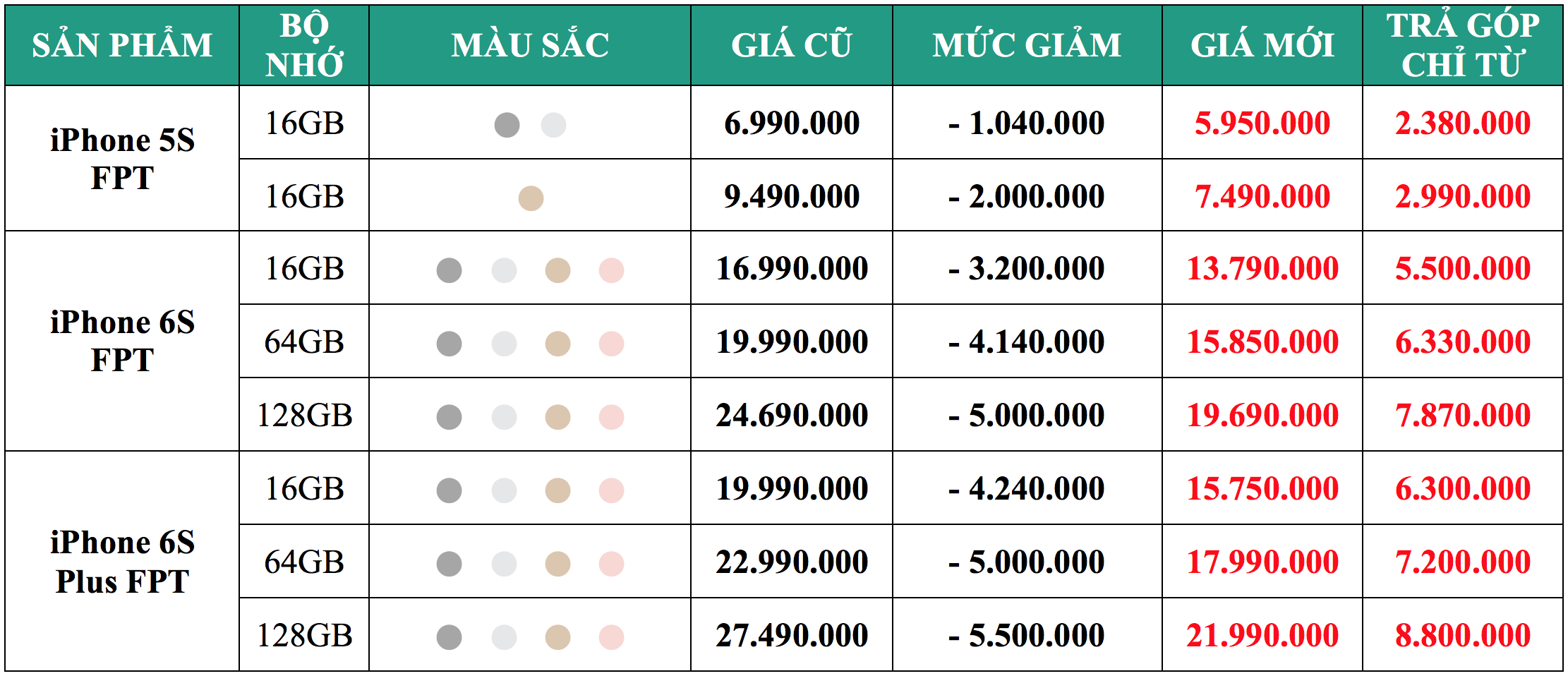Select the silver color dot for iPhone 5S
The width and height of the screenshot is (1568, 676).
point(553,125)
